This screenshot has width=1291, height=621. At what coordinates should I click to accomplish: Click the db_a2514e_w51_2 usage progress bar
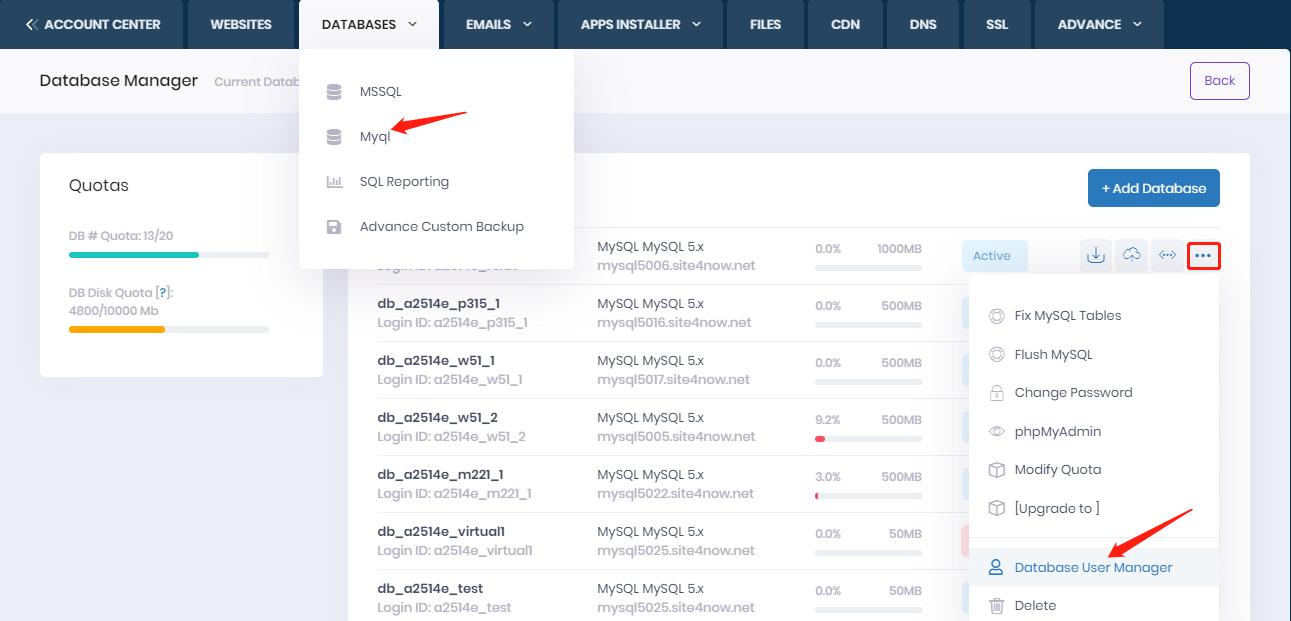[868, 439]
